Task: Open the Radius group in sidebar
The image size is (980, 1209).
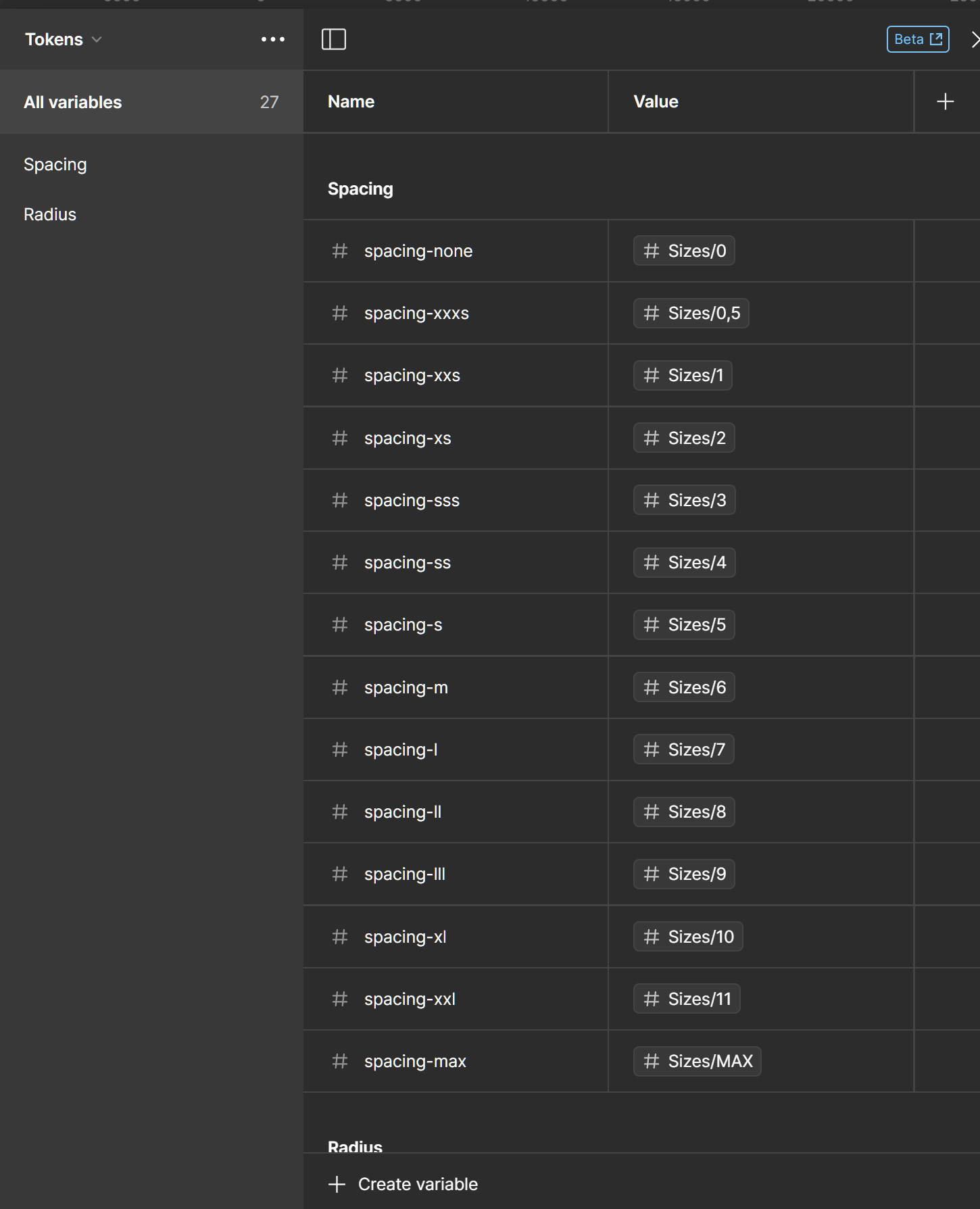Action: (x=50, y=214)
